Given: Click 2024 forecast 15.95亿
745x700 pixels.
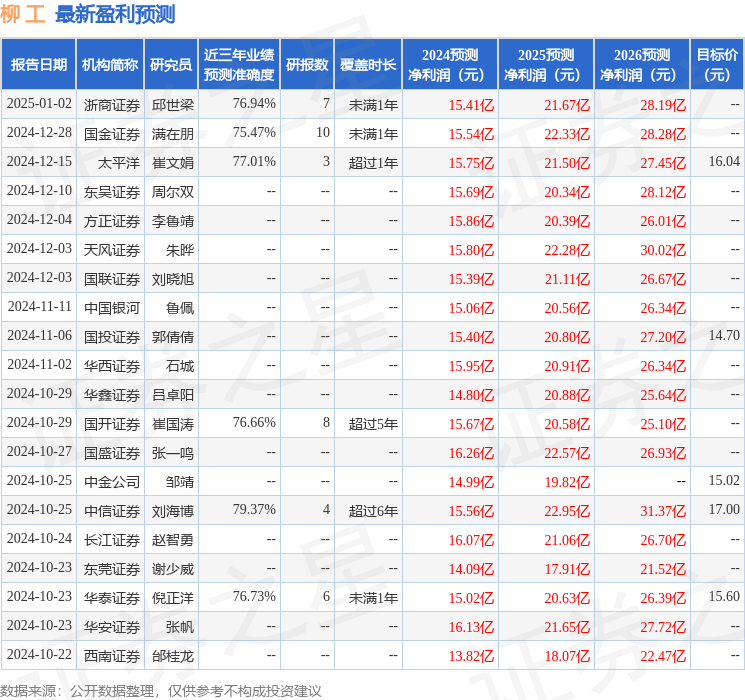Looking at the screenshot, I should click(x=471, y=366).
